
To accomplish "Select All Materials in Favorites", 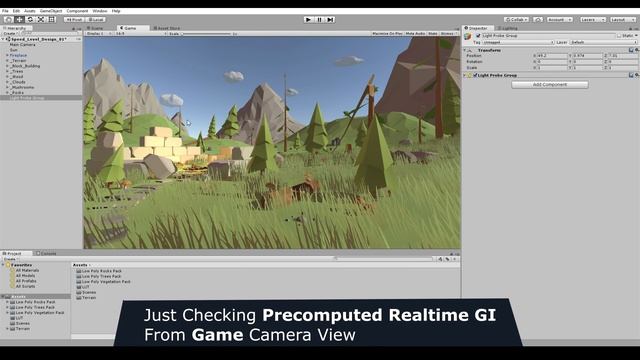I will click(27, 270).
